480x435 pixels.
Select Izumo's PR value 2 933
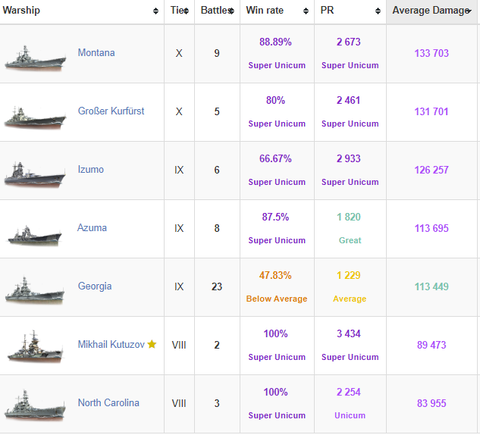pyautogui.click(x=349, y=159)
